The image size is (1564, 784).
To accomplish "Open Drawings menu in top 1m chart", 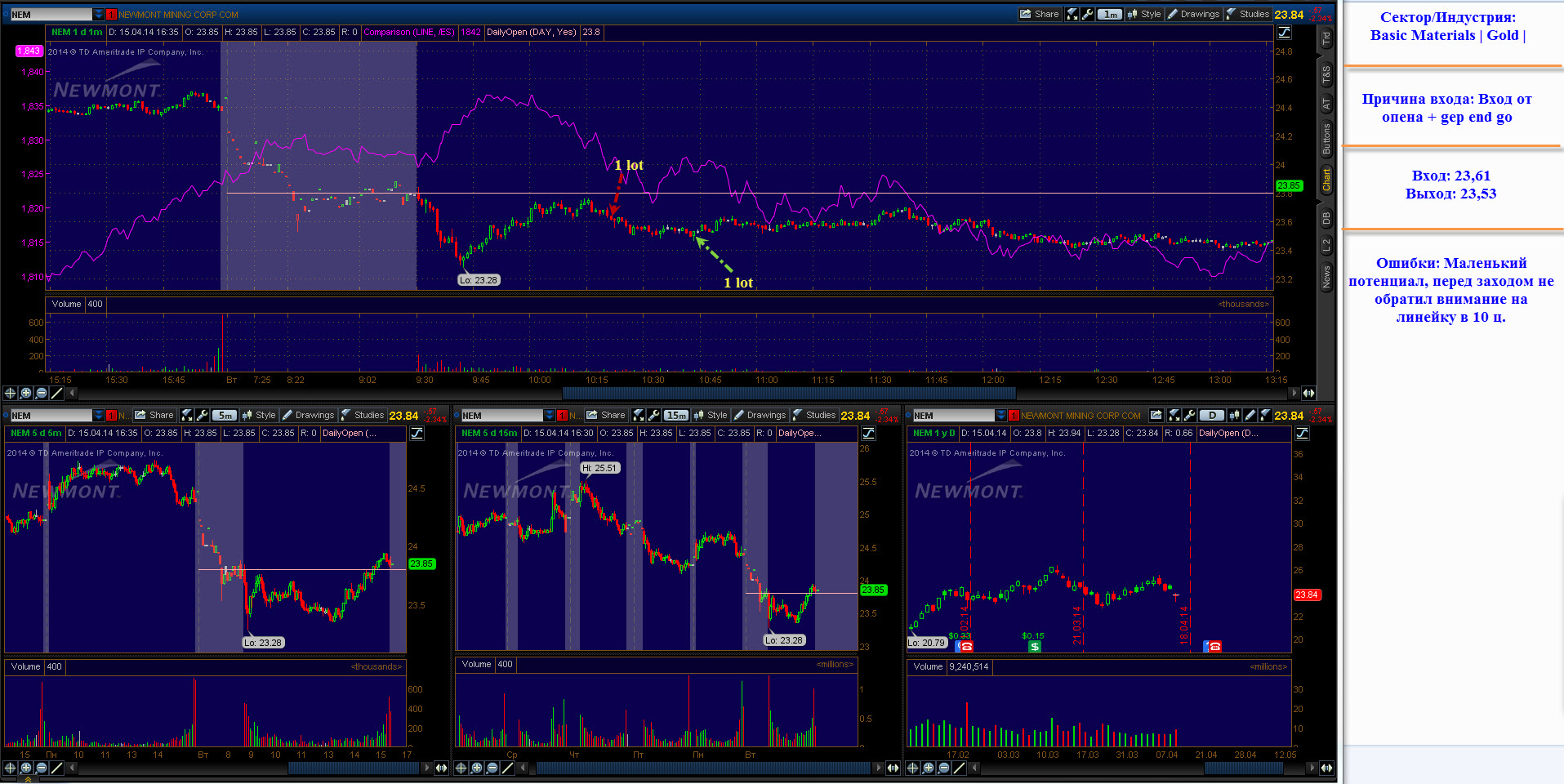I will pos(1193,14).
